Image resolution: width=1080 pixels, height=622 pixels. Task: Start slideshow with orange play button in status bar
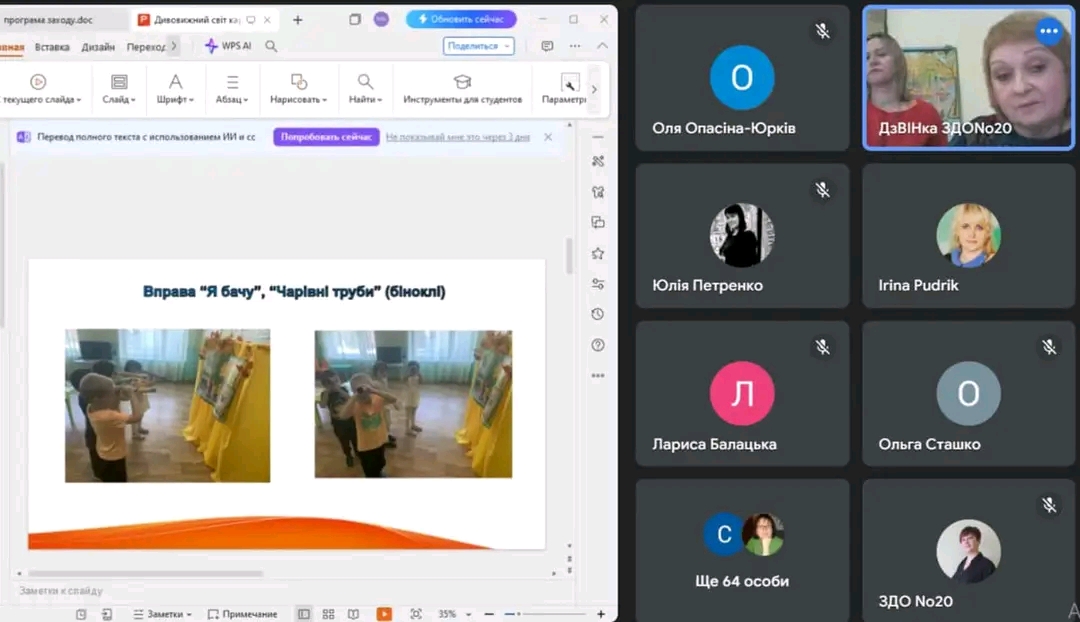[384, 614]
